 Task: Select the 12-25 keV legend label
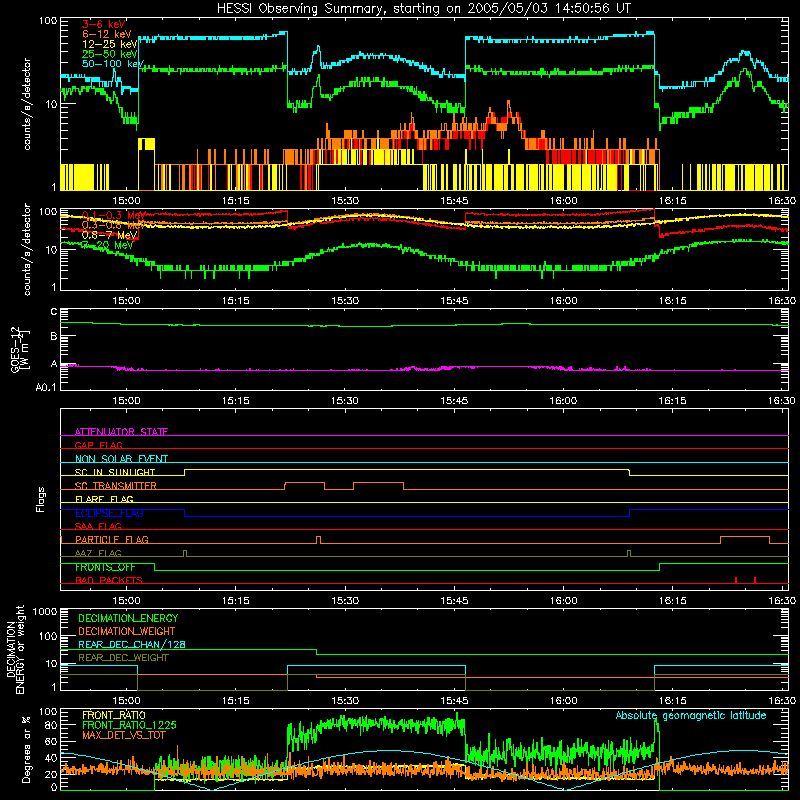pos(110,44)
